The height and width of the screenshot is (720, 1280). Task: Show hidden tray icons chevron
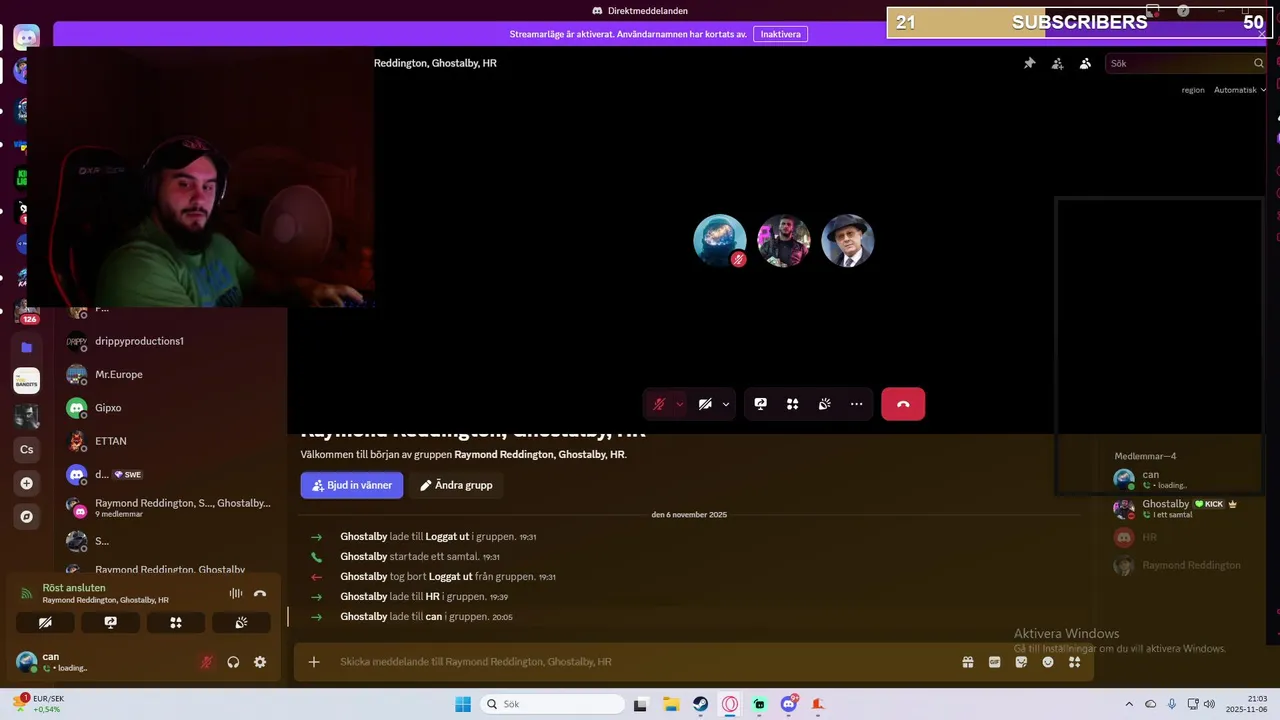click(x=1129, y=704)
